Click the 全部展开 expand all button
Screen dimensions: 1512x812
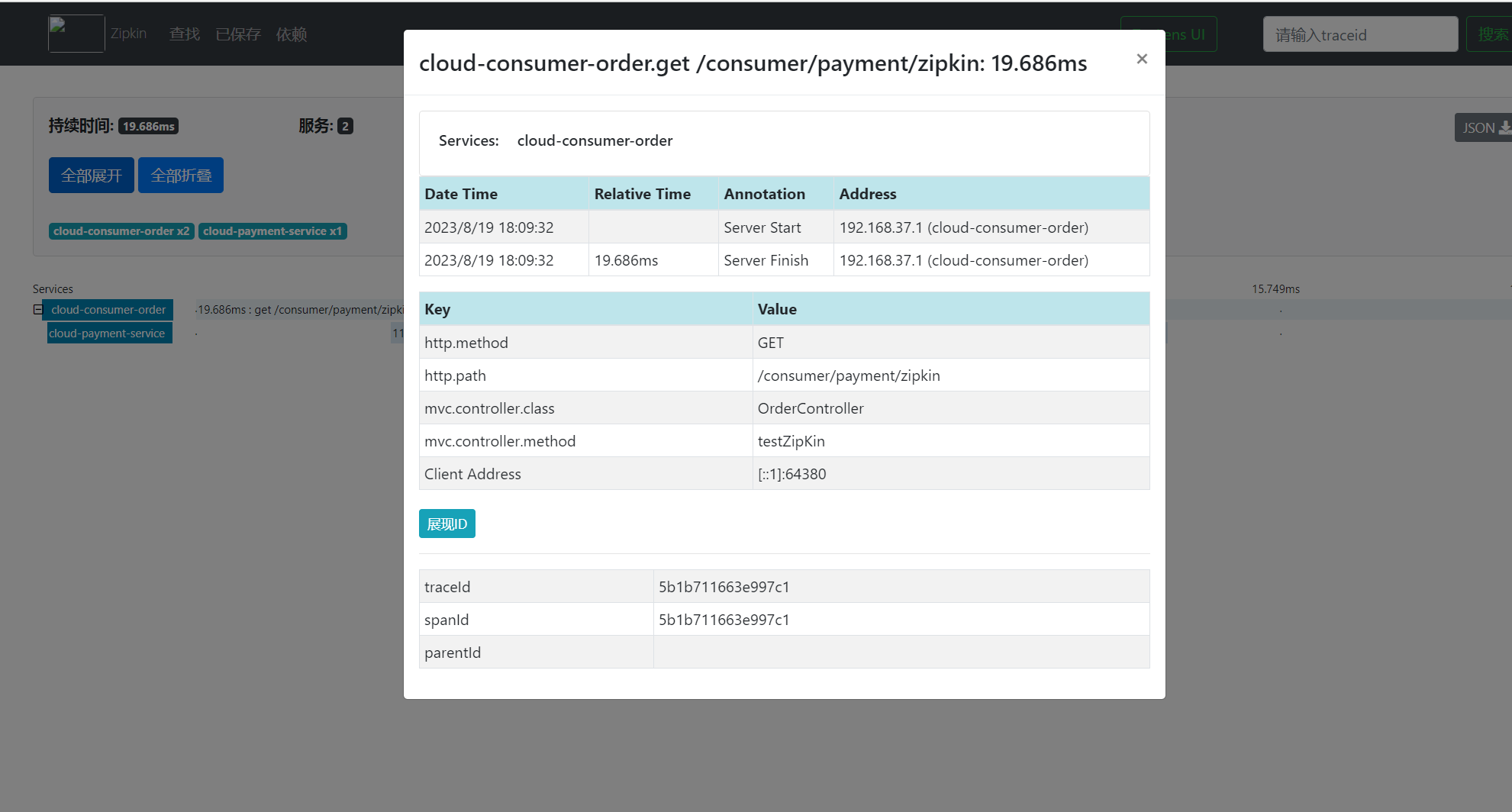(92, 176)
